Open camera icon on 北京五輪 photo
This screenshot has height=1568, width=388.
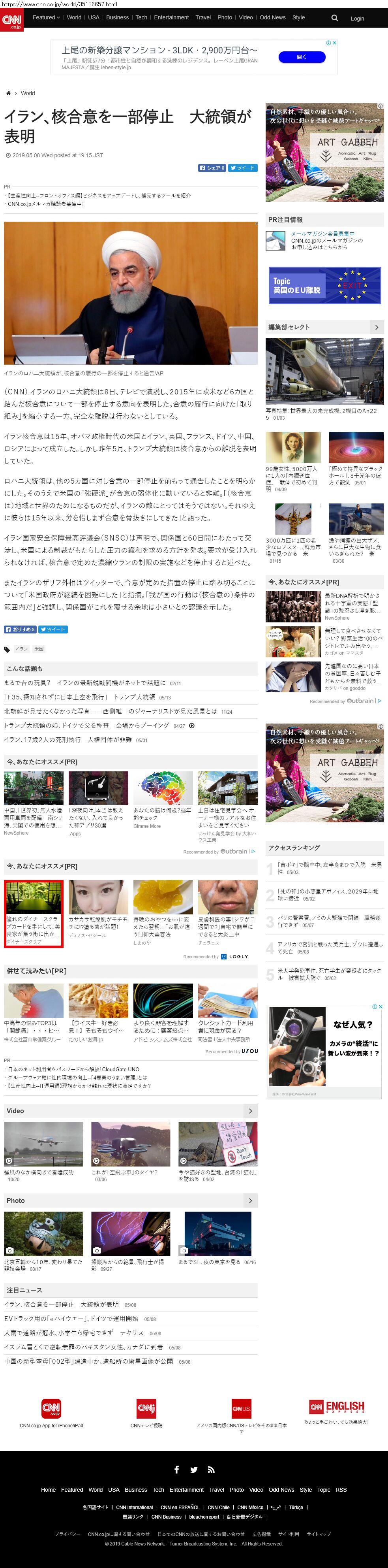9,1250
